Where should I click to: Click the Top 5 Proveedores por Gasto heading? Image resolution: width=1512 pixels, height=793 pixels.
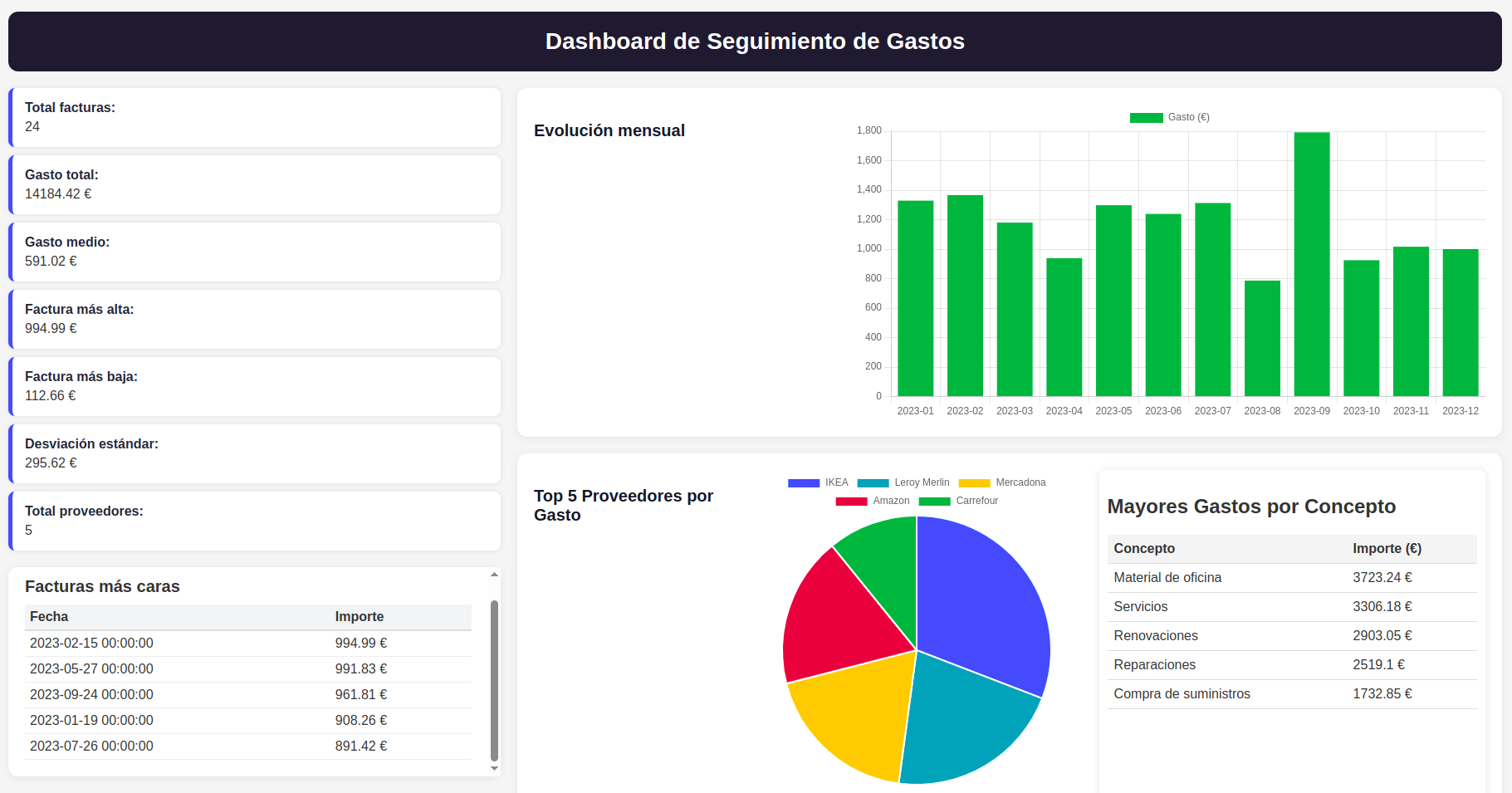point(624,506)
